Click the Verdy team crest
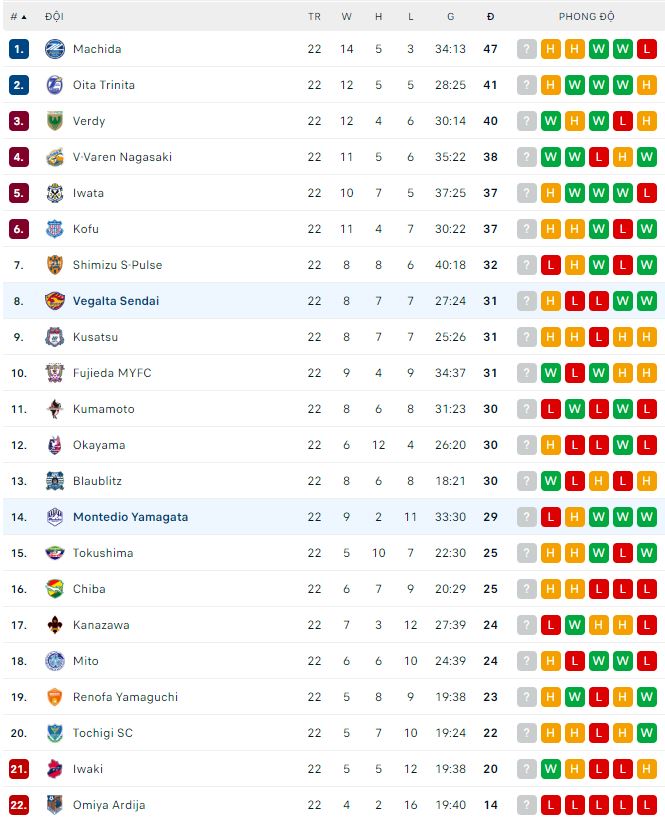 point(55,121)
